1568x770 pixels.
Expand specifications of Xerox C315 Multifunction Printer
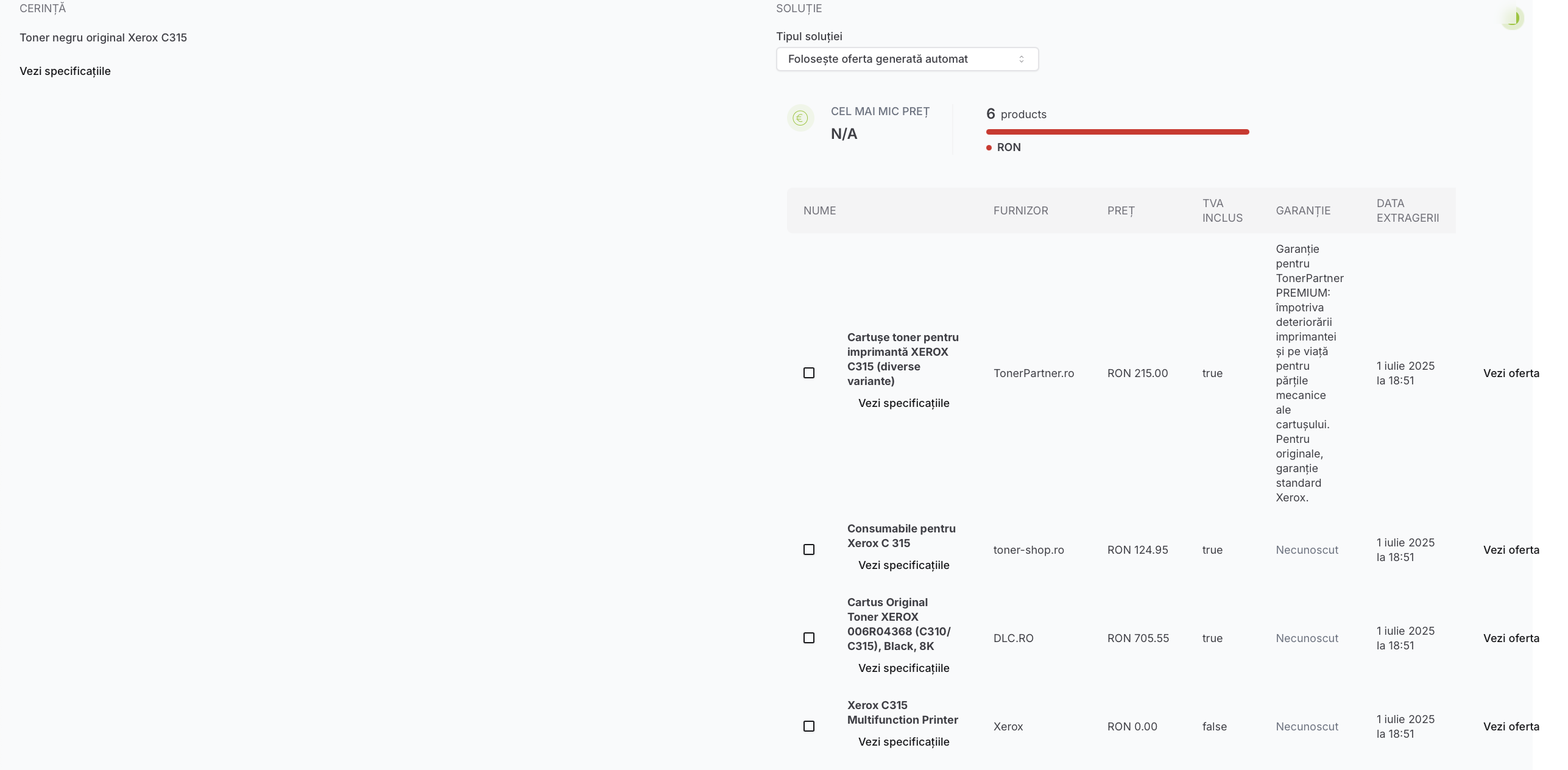tap(903, 742)
